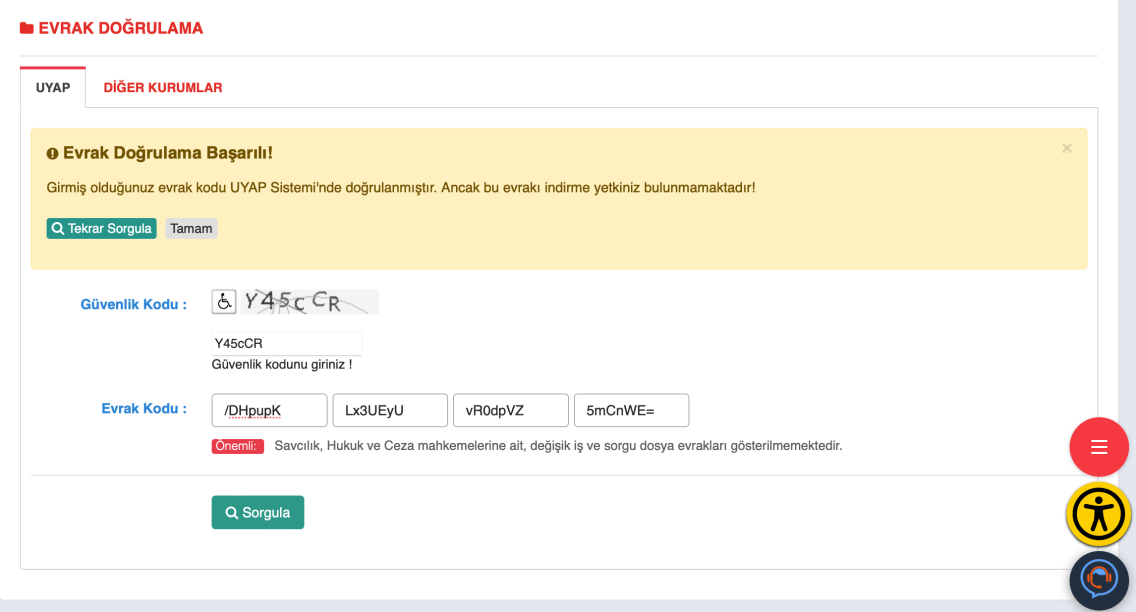The width and height of the screenshot is (1136, 612).
Task: Select the second Evrak Kodu field Lx3UEyU
Action: [390, 410]
